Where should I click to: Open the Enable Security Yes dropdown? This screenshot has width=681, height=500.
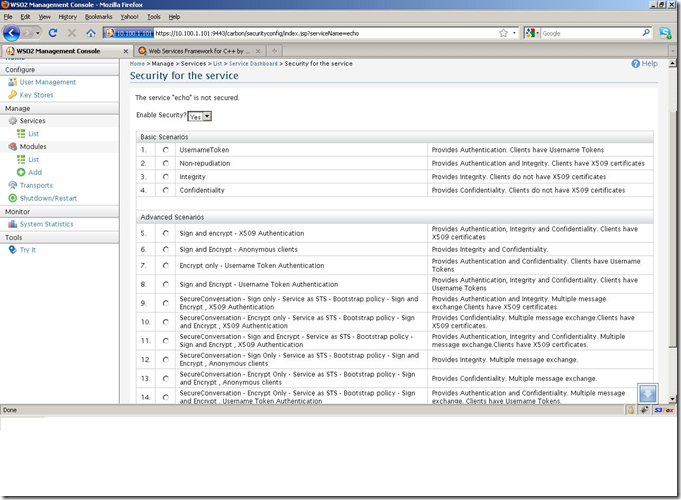click(x=199, y=116)
